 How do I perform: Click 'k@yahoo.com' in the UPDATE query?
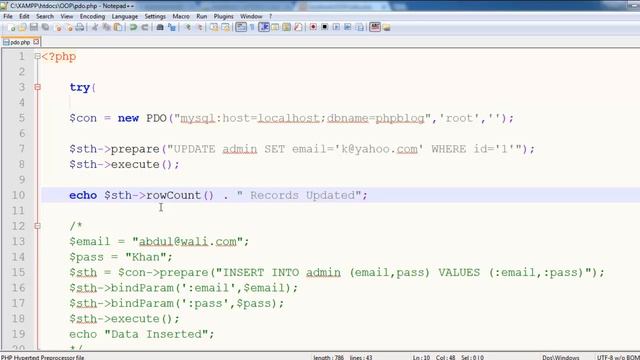tap(379, 149)
